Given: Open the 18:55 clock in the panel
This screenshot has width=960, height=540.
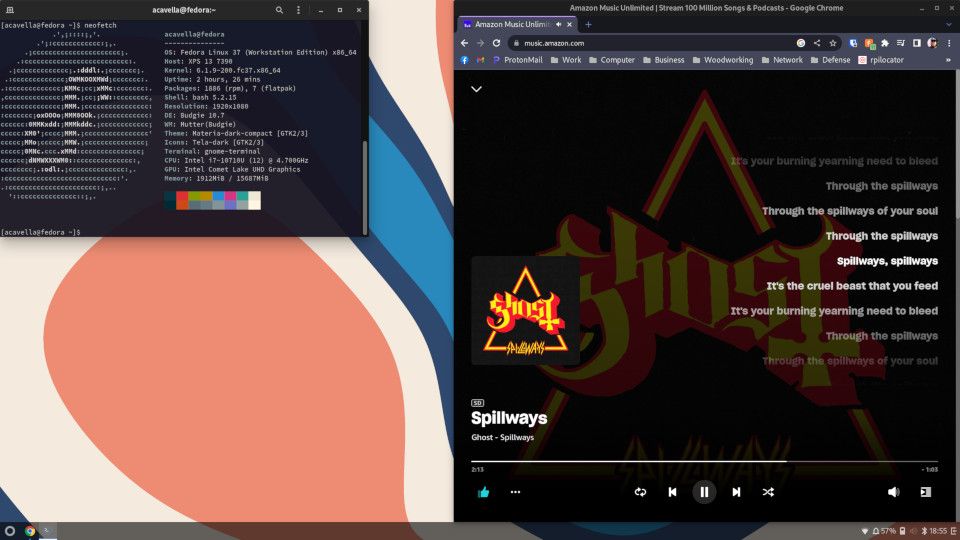Looking at the screenshot, I should [x=938, y=531].
